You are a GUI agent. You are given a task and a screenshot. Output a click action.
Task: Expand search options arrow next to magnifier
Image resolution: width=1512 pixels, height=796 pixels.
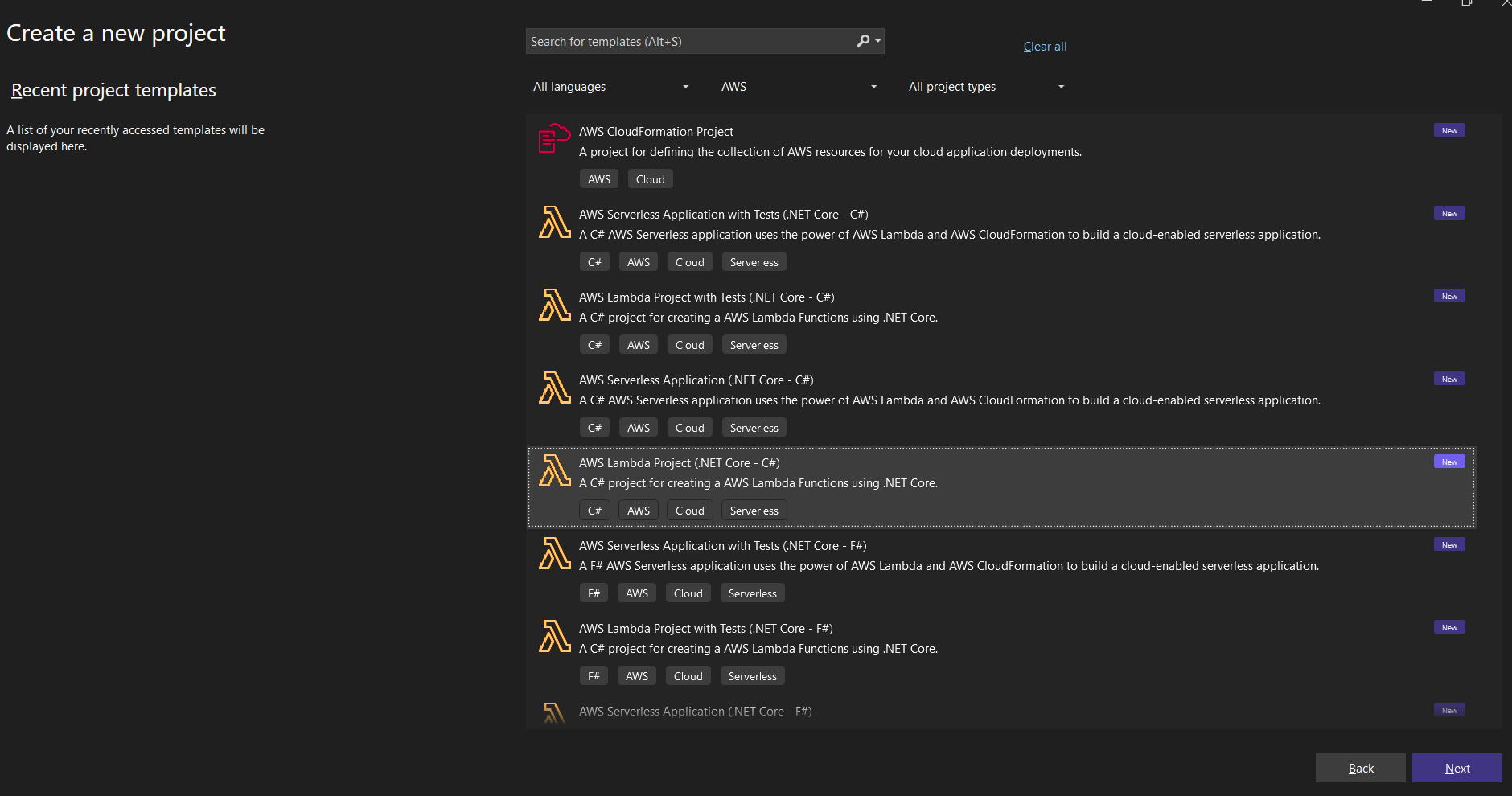click(877, 41)
